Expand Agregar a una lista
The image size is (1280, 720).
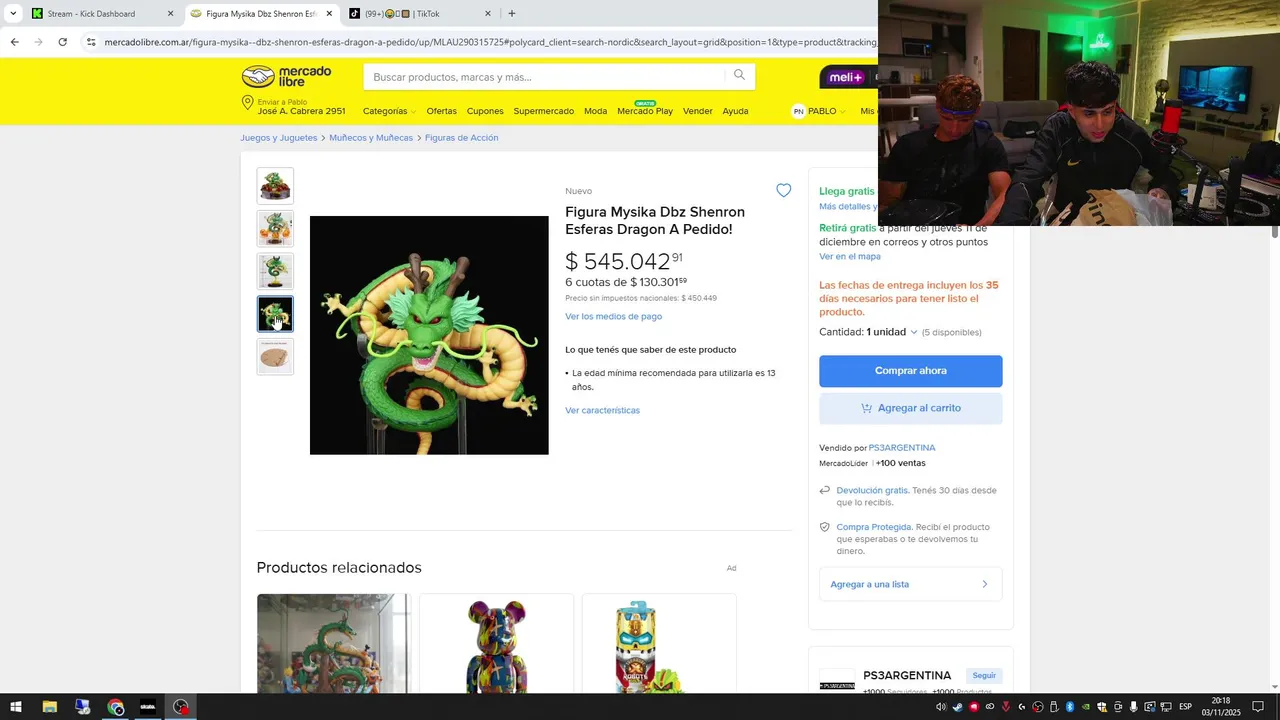click(x=910, y=584)
